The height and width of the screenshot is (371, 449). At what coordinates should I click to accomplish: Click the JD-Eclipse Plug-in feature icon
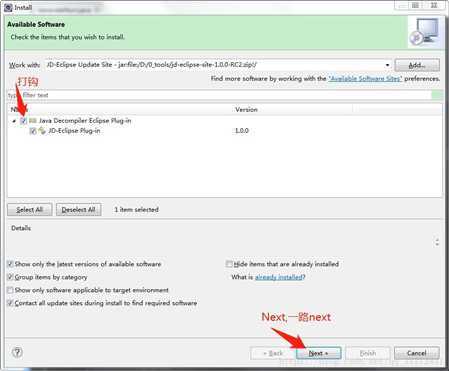(42, 131)
